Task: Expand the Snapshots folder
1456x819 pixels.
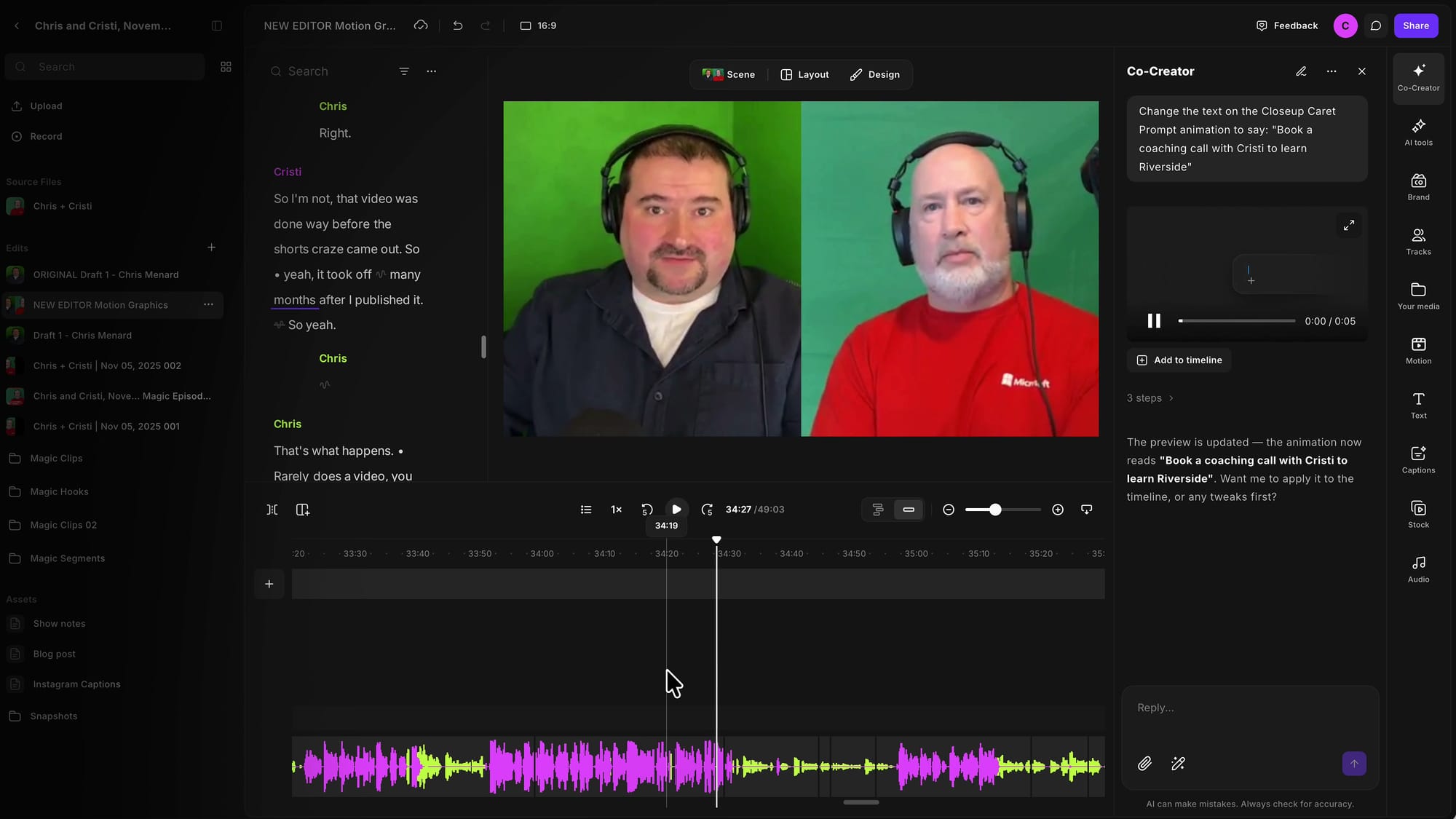Action: pos(54,716)
